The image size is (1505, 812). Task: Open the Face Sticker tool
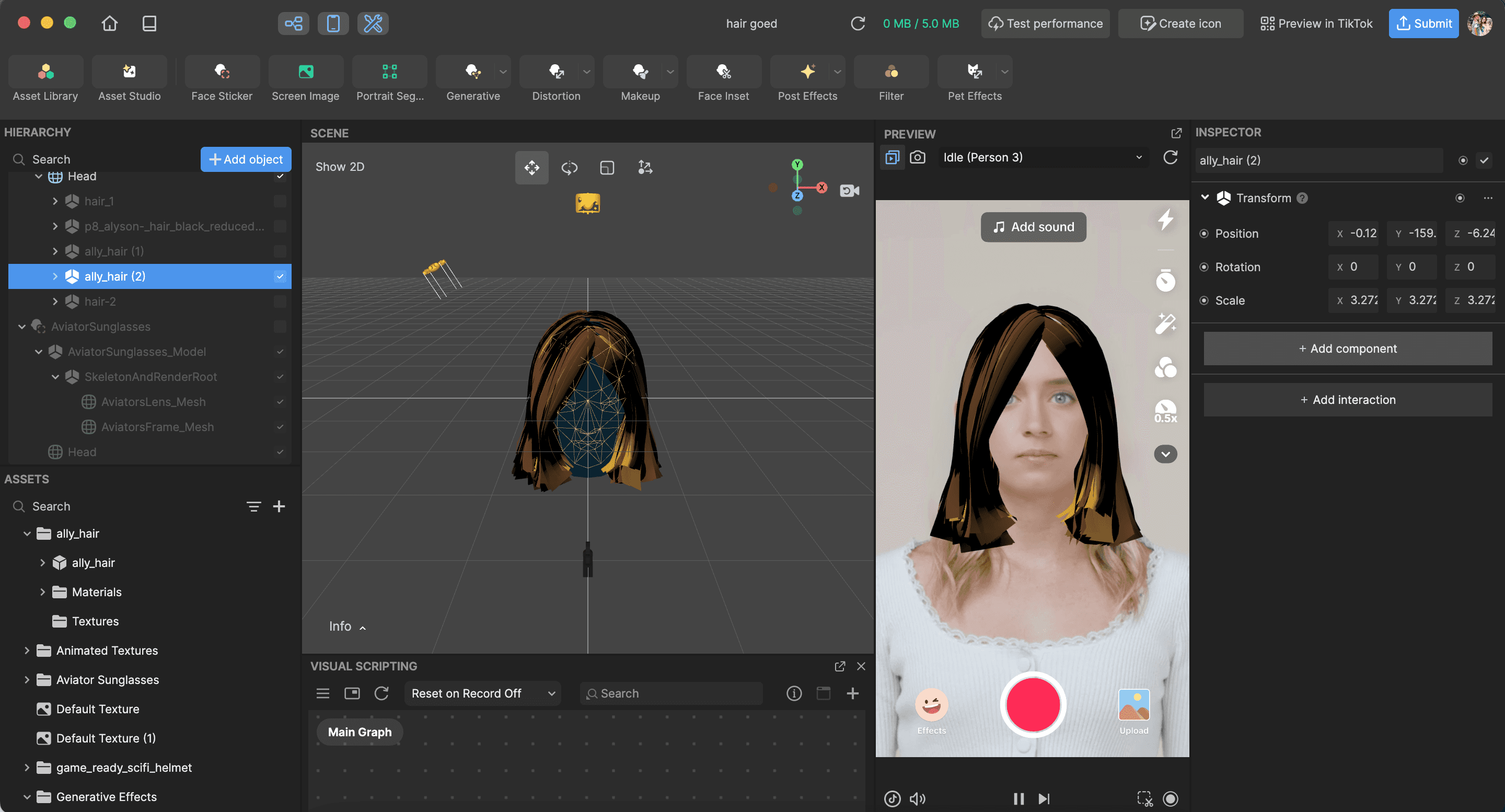[x=222, y=79]
